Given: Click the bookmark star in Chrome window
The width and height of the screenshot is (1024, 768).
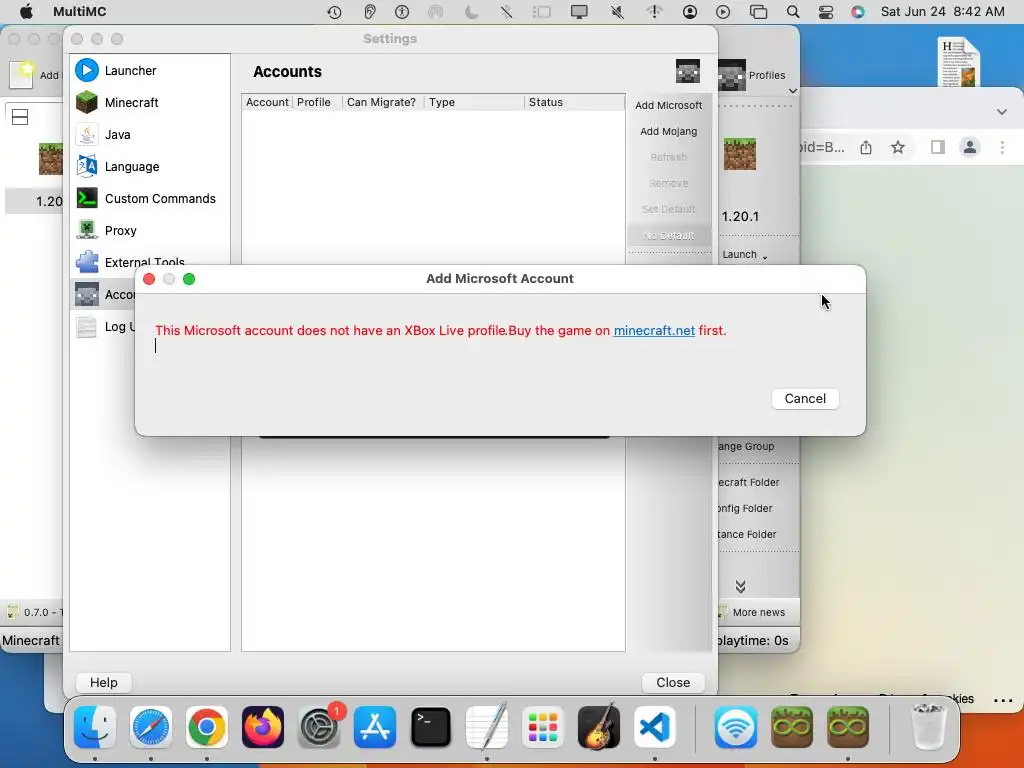Looking at the screenshot, I should [x=898, y=148].
